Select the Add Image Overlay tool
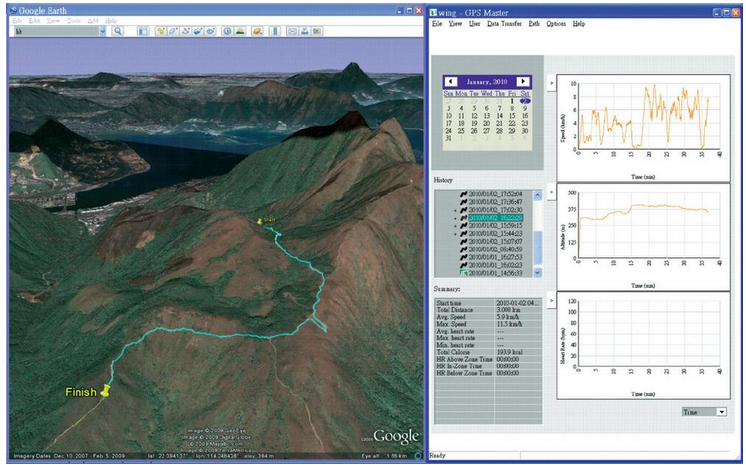The height and width of the screenshot is (465, 746). 198,31
